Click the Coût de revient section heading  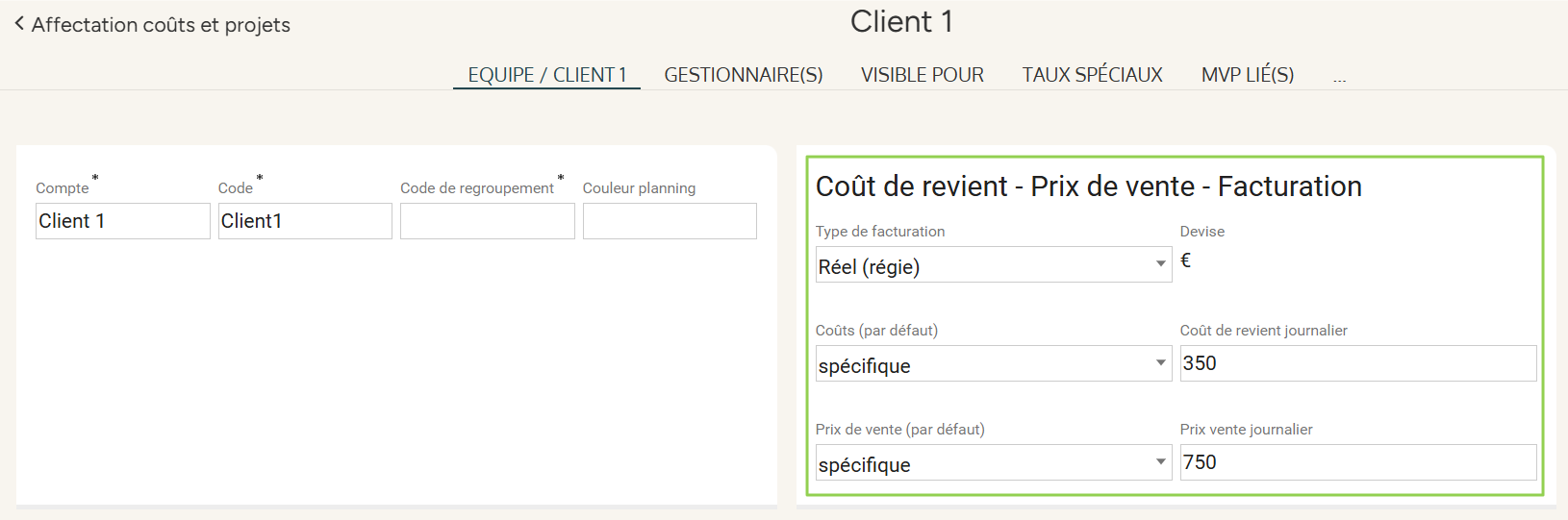pos(1088,186)
